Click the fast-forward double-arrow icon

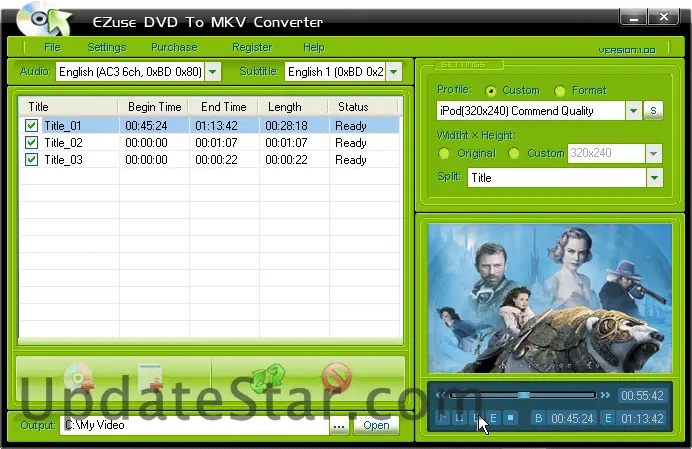click(x=606, y=395)
